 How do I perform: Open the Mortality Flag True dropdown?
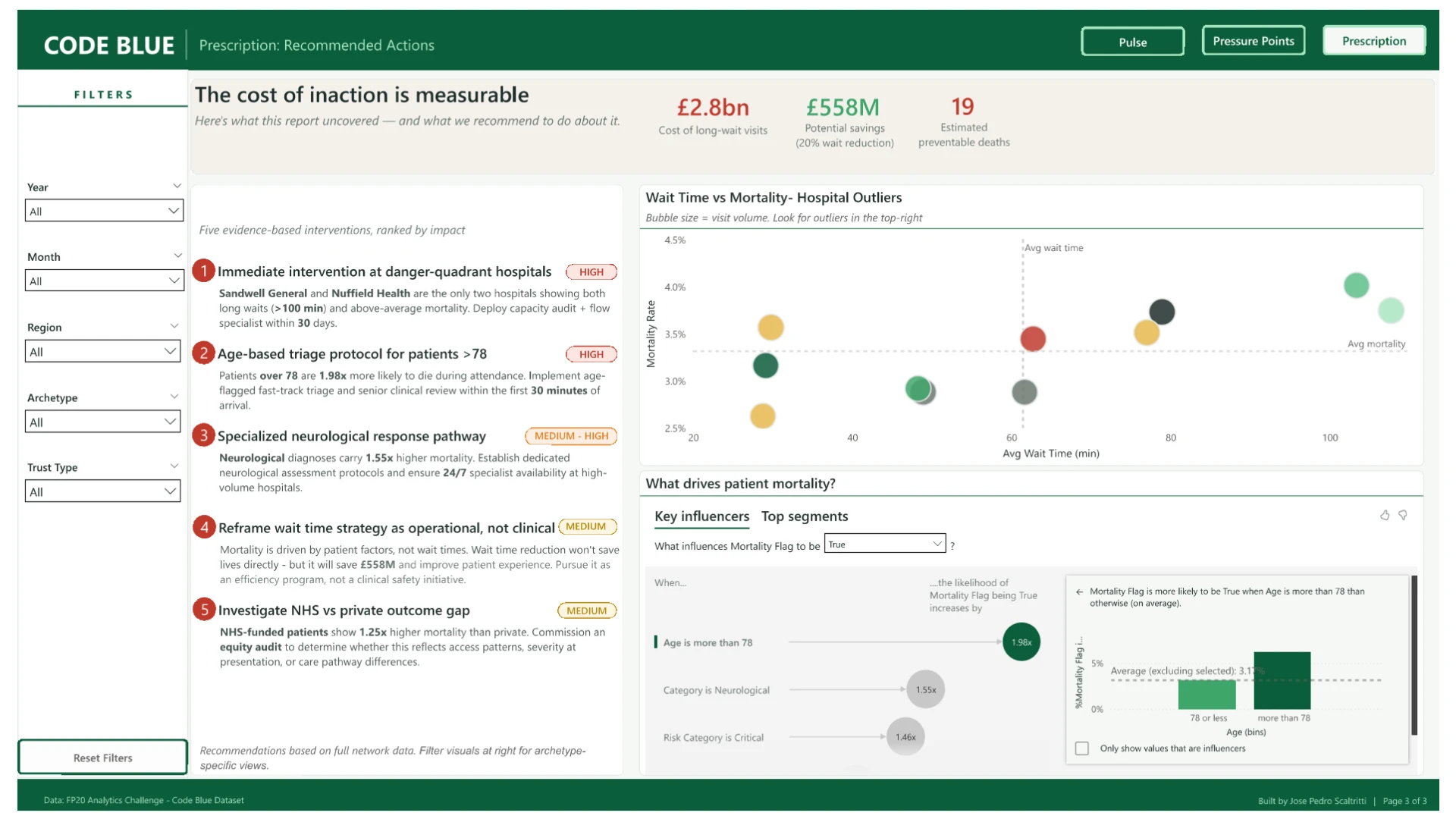884,544
